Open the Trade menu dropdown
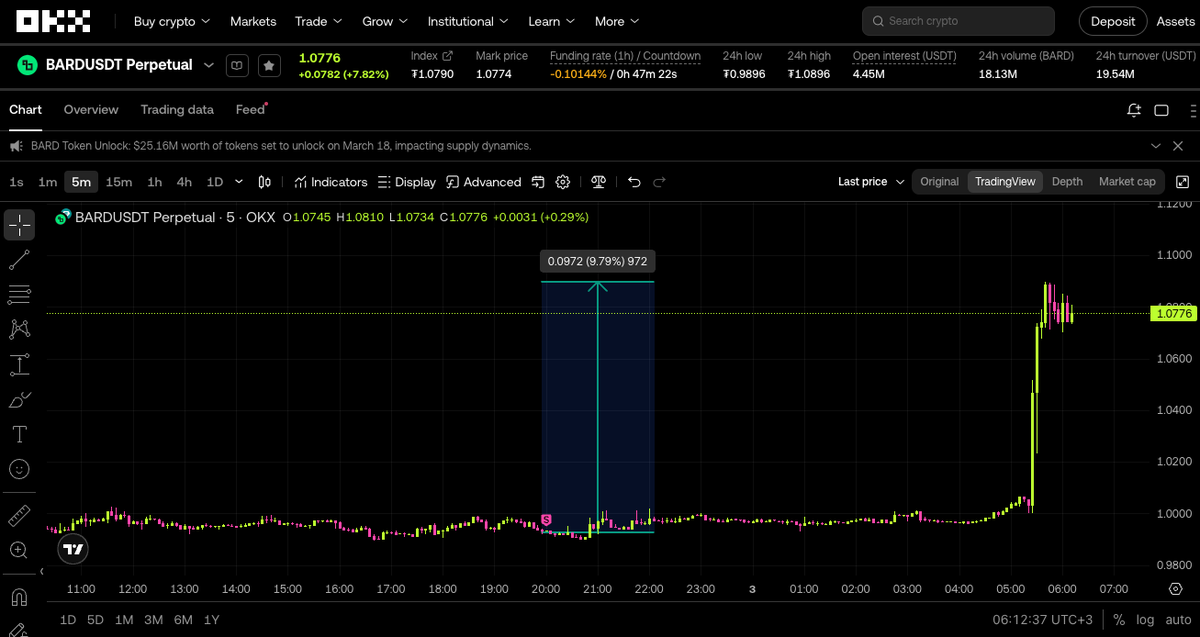Screen dimensions: 1200x637 [318, 21]
